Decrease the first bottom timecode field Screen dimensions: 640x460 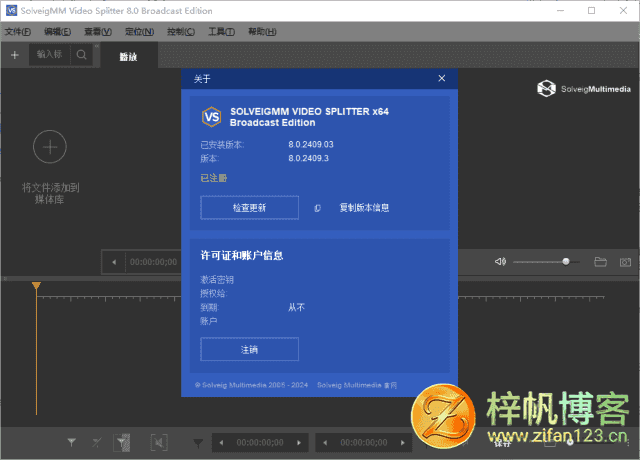221,443
